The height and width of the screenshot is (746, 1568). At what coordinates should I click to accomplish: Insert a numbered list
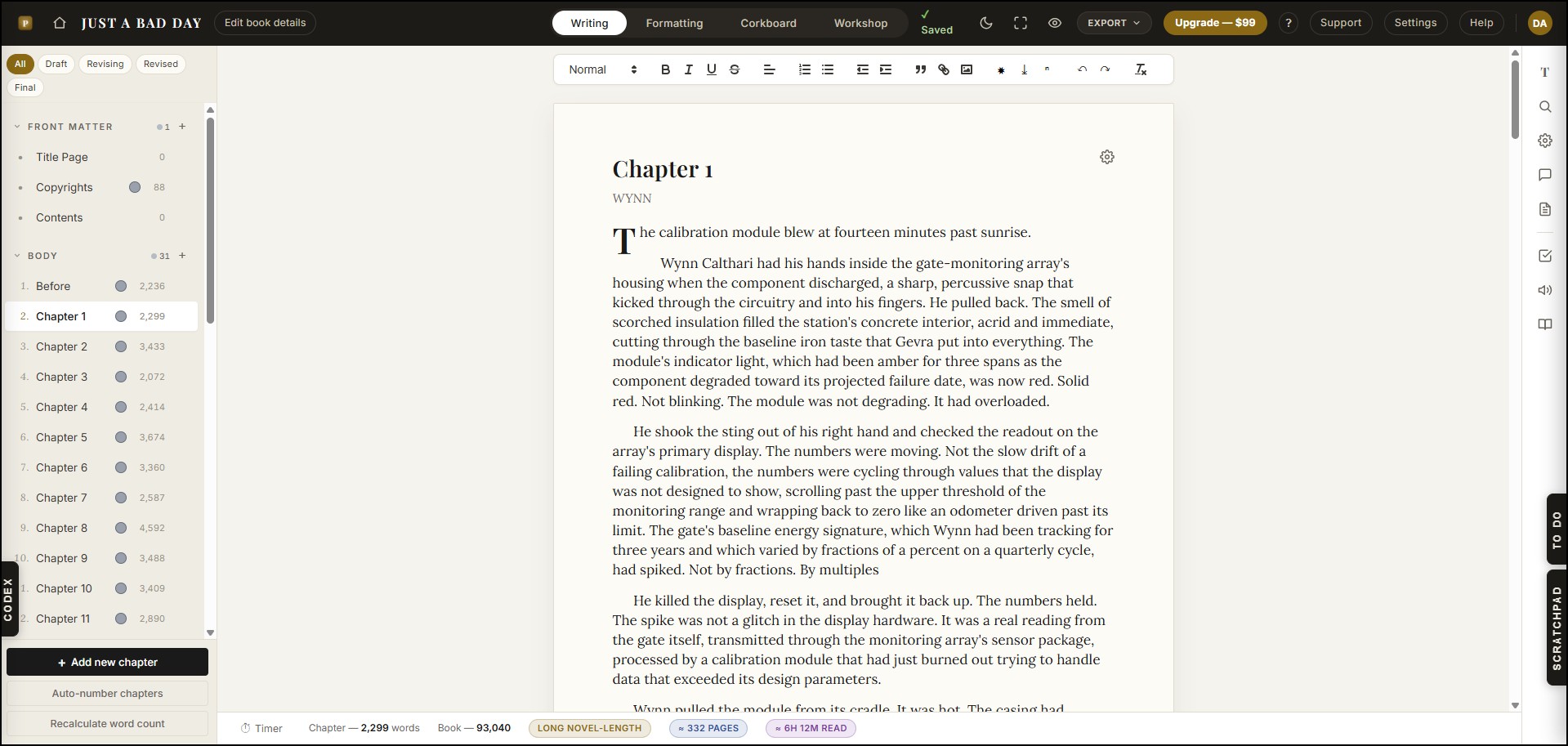(x=804, y=69)
